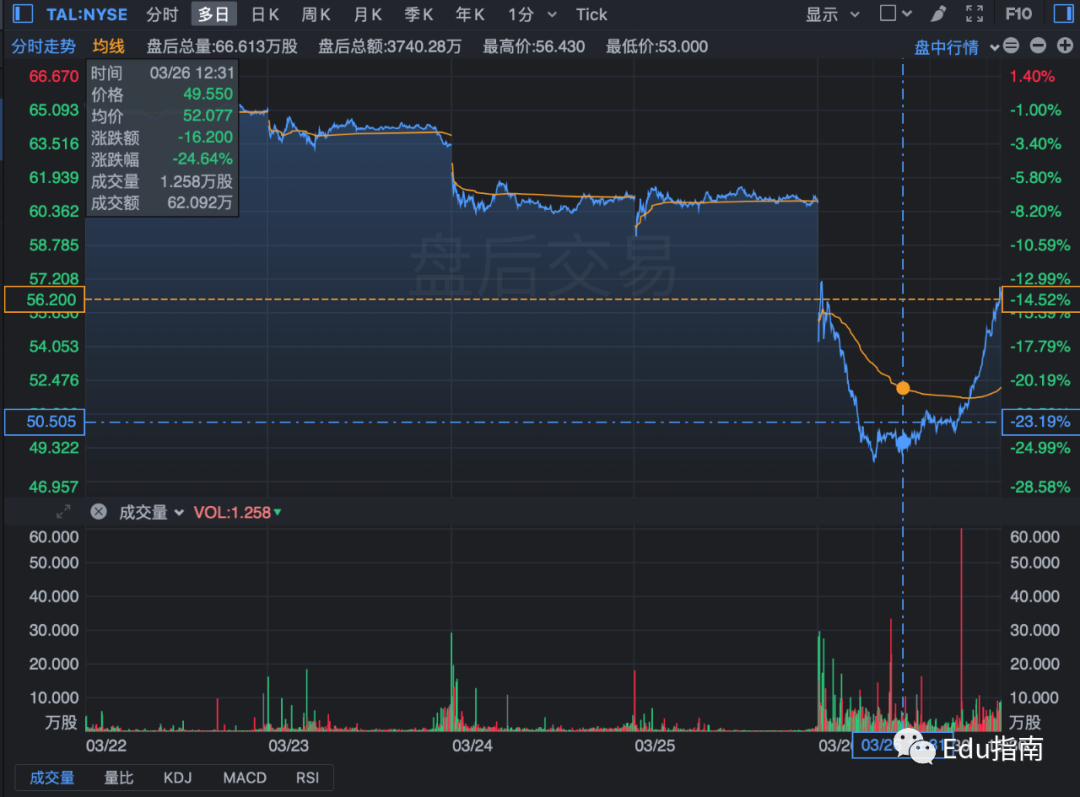Screen dimensions: 1080x797
Task: Select the RSI indicator tab
Action: pos(307,778)
